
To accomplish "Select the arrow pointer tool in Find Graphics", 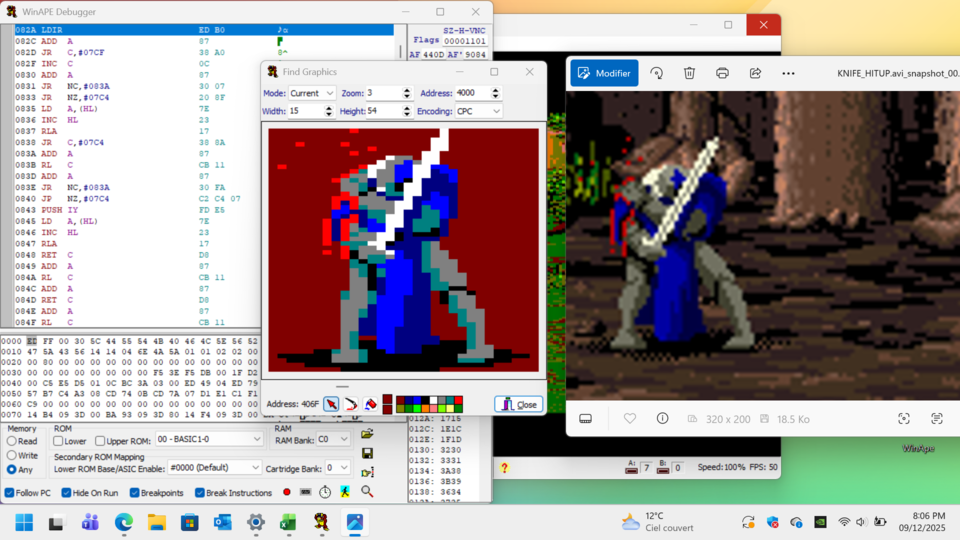I will (331, 404).
